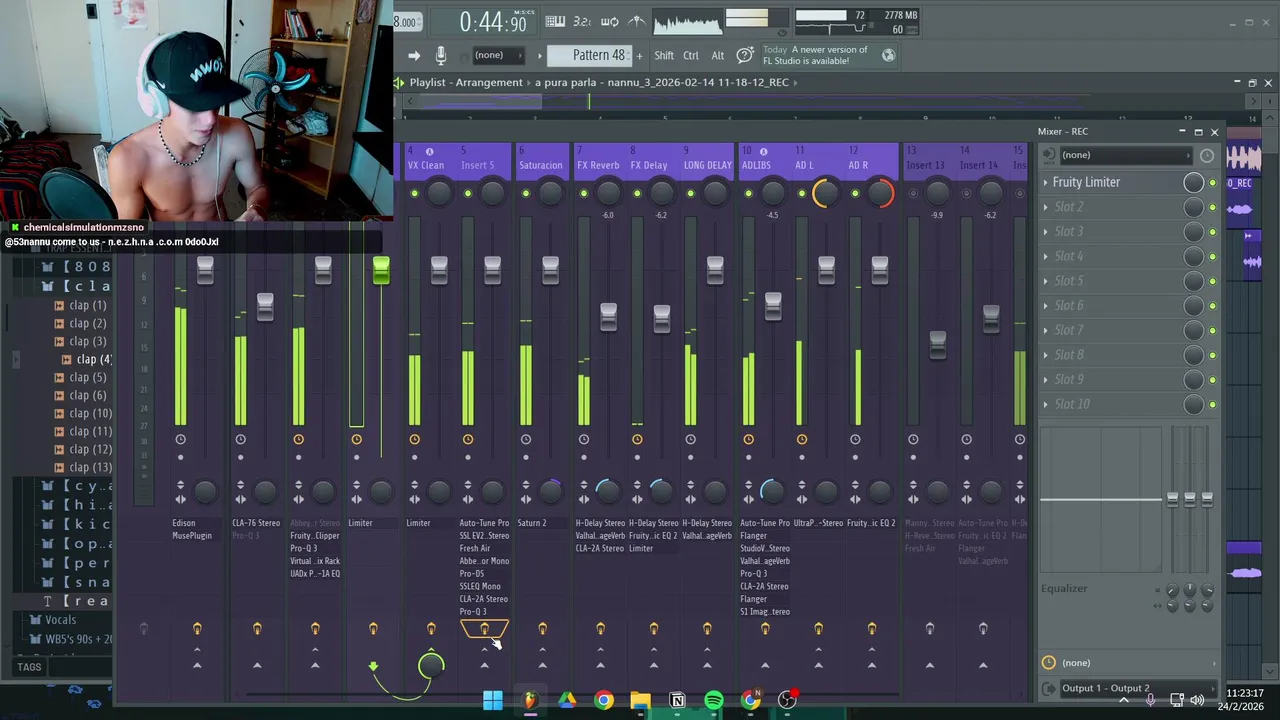Click the record-arm icon under Edison track
This screenshot has width=1280, height=720.
click(197, 628)
